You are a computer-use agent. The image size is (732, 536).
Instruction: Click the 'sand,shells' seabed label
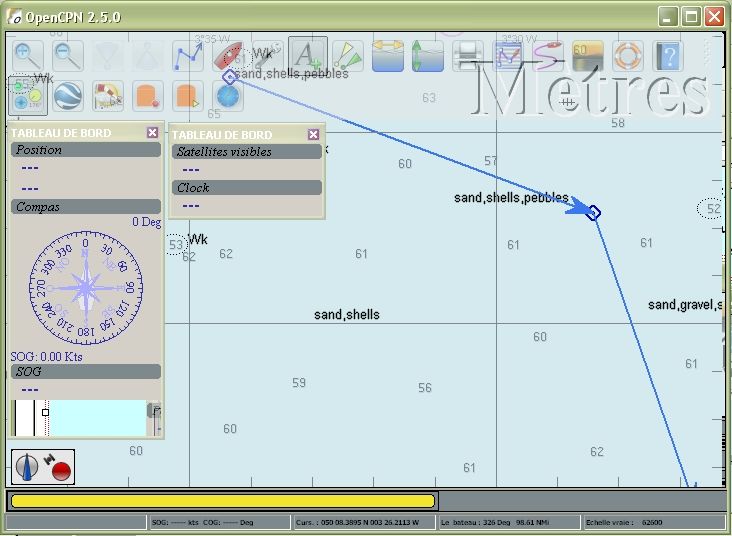point(347,315)
